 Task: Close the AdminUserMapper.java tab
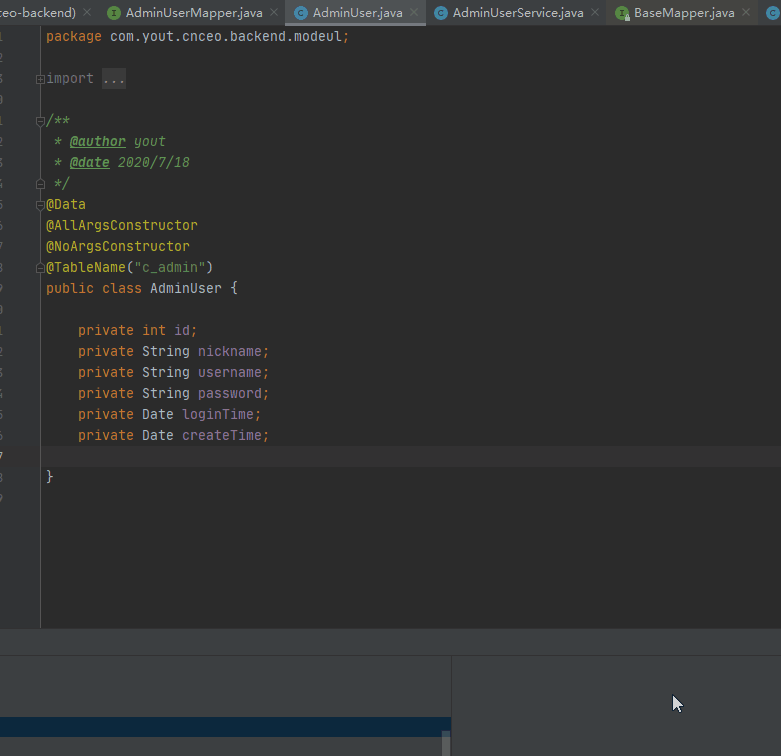coord(274,12)
